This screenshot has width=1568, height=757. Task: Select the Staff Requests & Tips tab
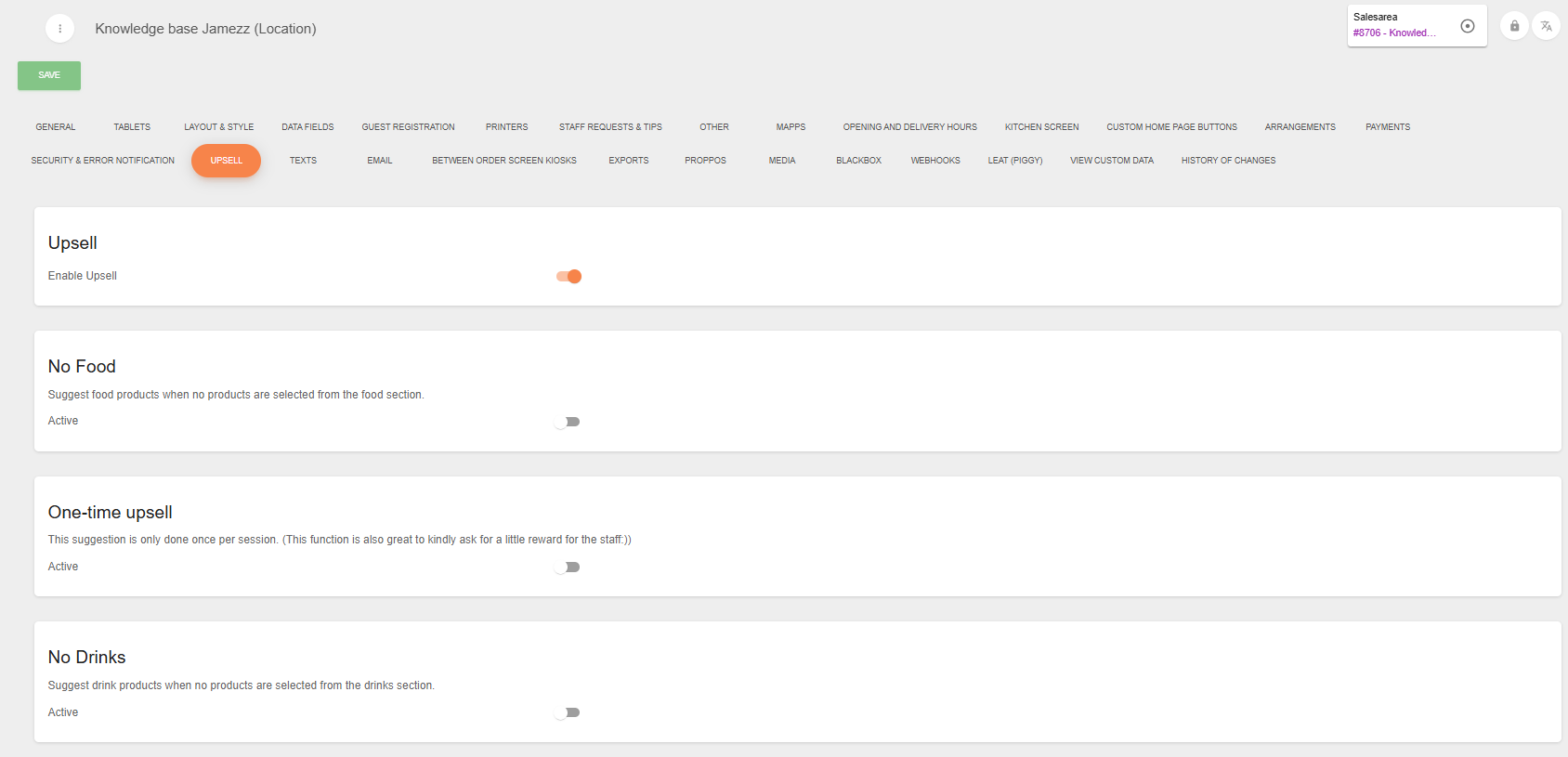[x=610, y=127]
